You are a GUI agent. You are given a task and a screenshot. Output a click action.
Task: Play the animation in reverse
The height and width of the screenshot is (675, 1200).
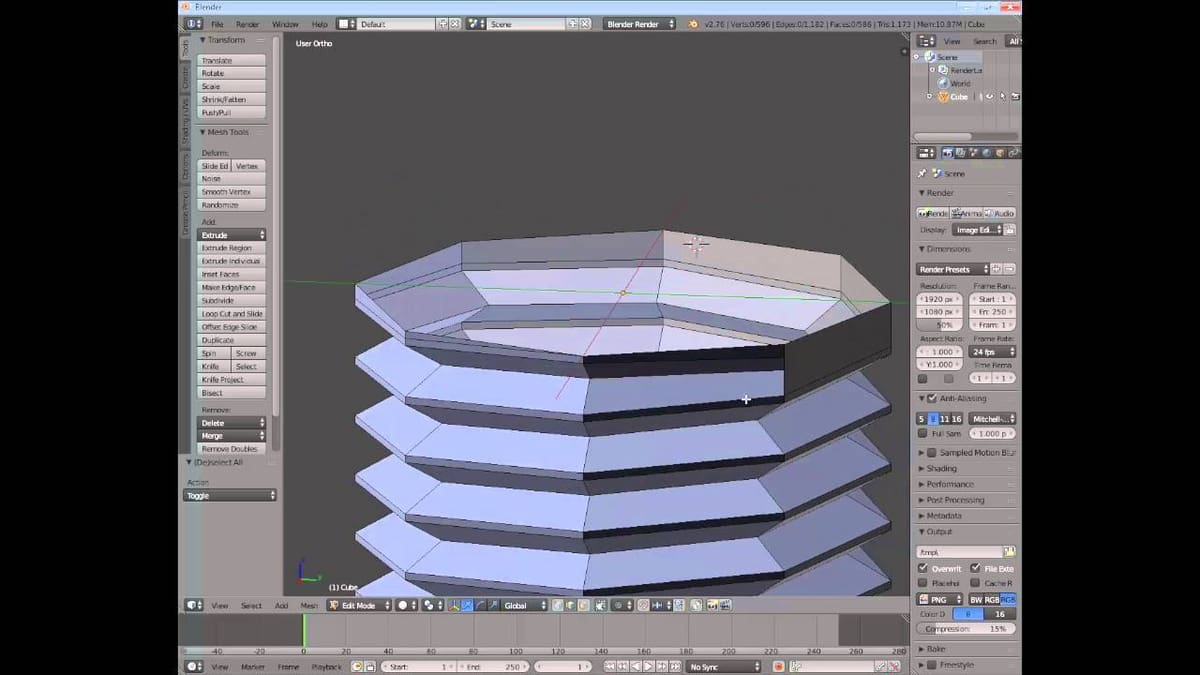coord(635,666)
